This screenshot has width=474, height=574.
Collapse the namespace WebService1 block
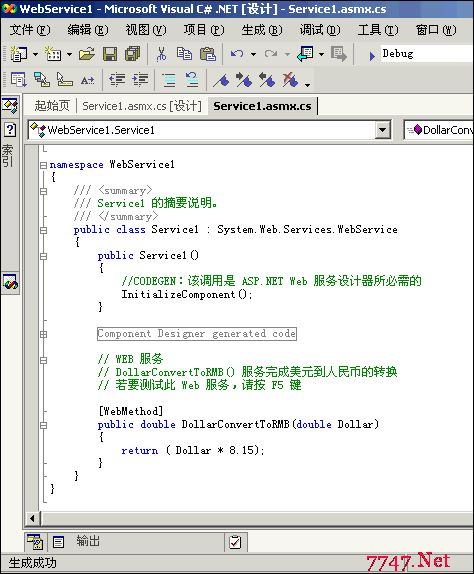43,165
